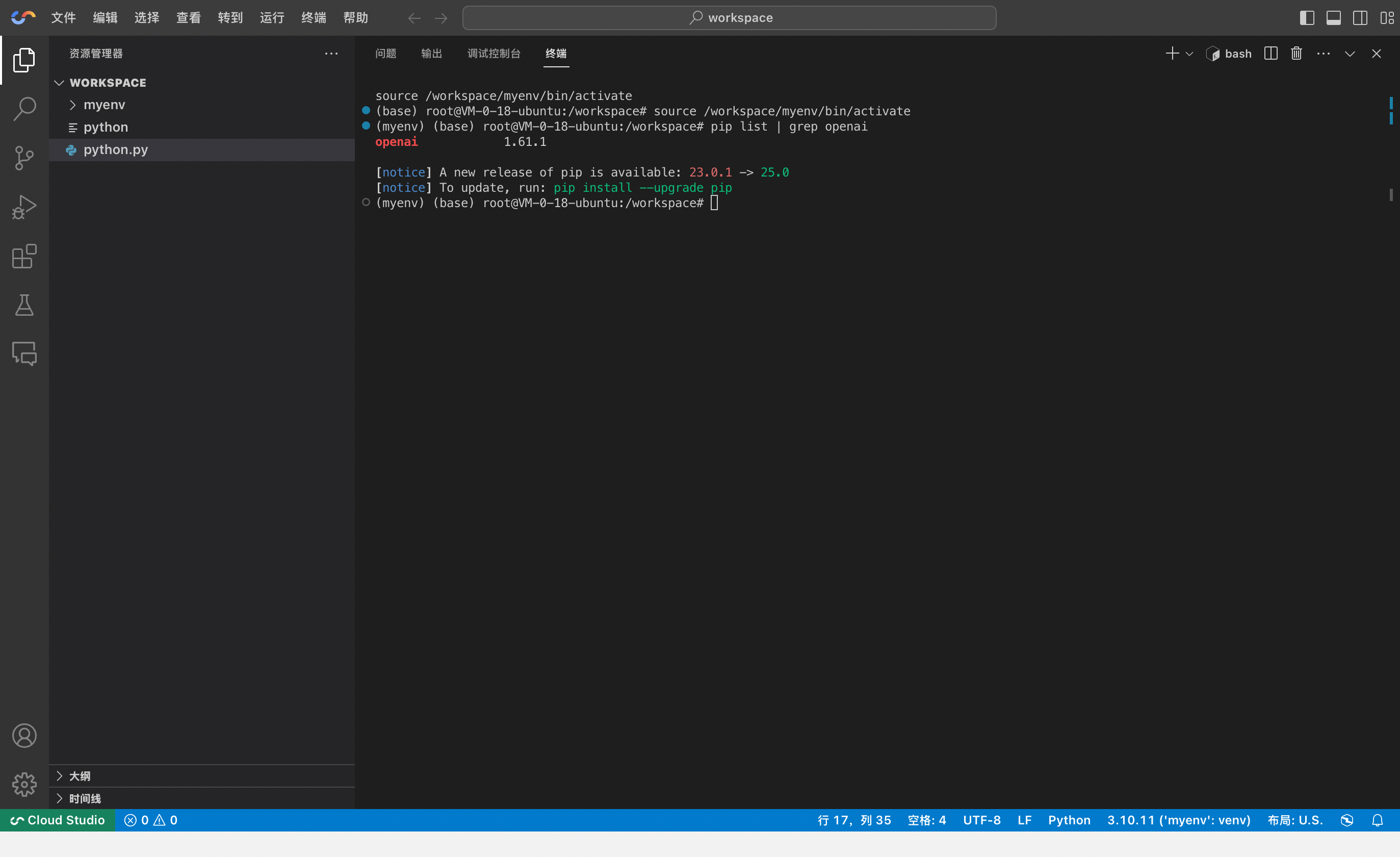
Task: Click the remote sync icon in status bar
Action: pyautogui.click(x=1346, y=820)
